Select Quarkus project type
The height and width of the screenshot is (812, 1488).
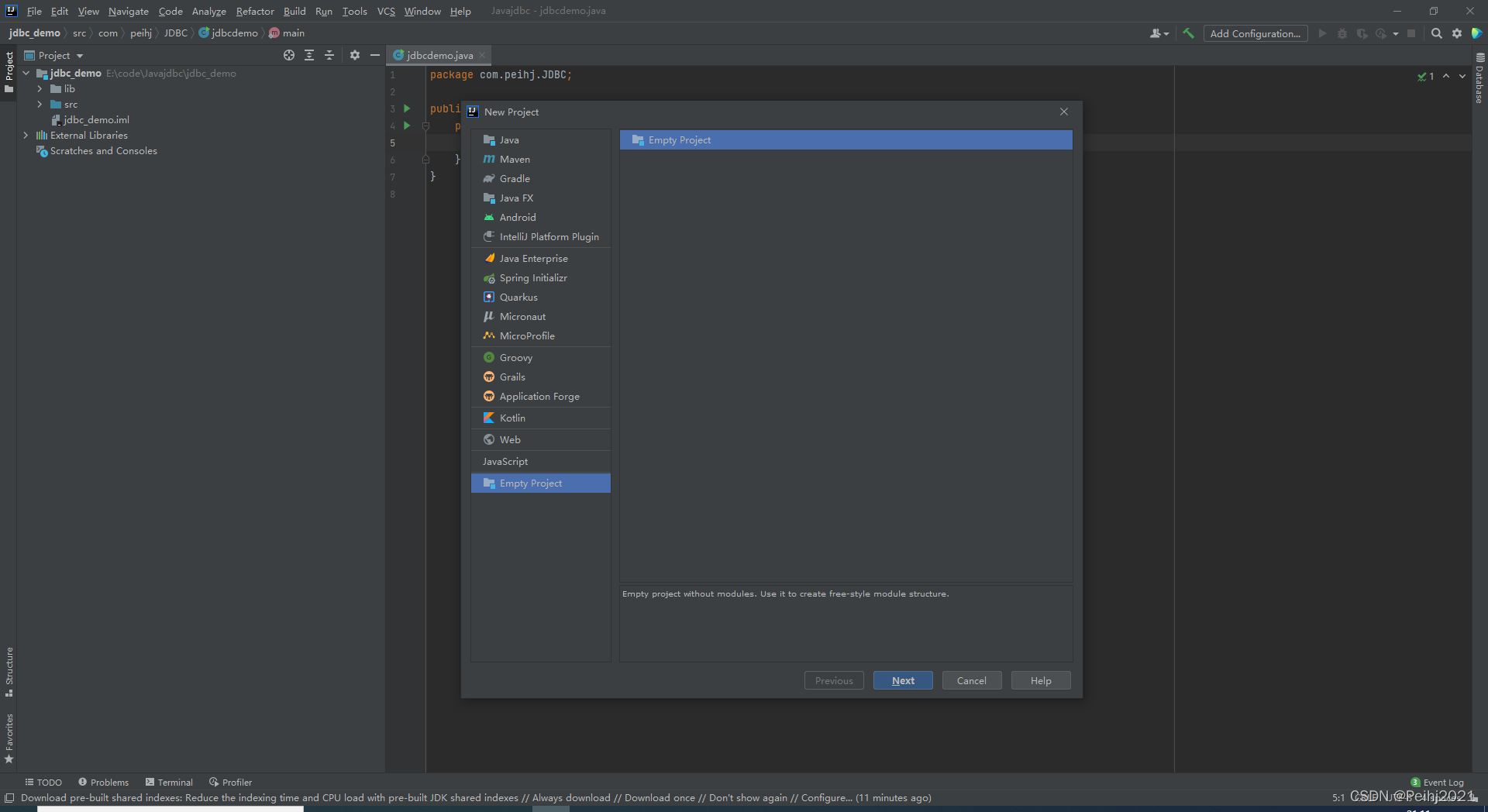pos(540,297)
